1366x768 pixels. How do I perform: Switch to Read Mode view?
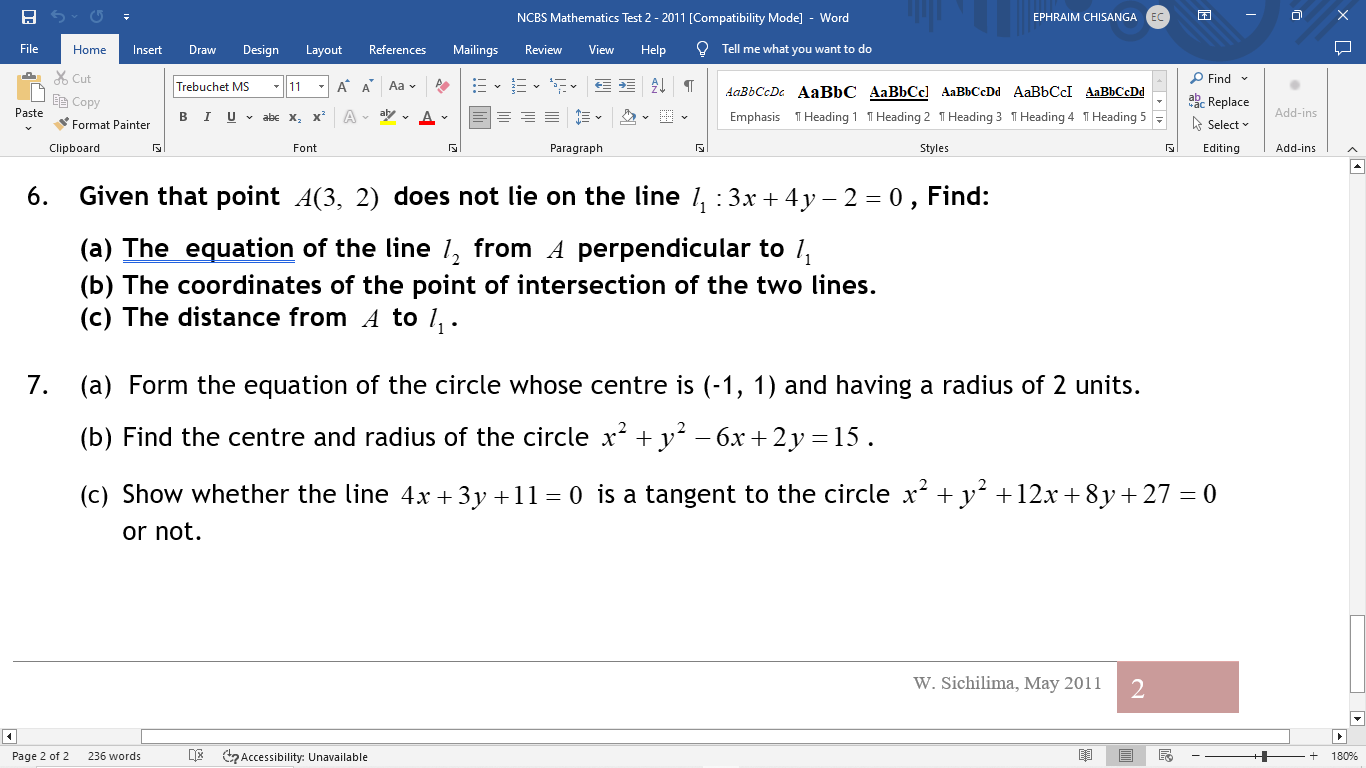click(1086, 756)
